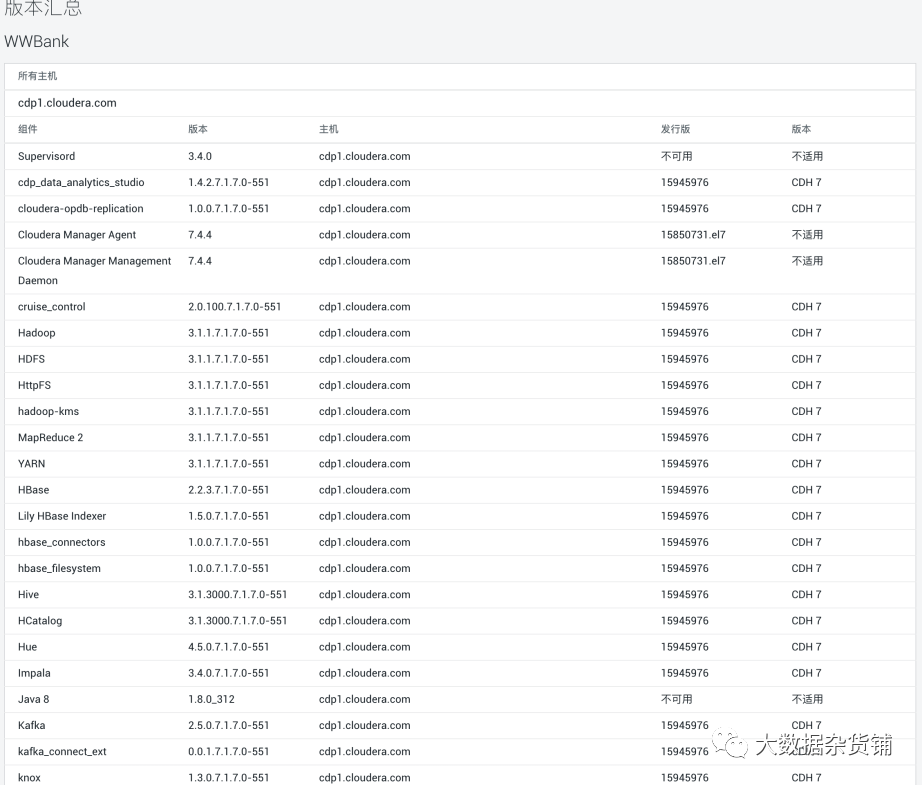922x785 pixels.
Task: Click version 2.2.3.7.1.7.0-551 of HBase
Action: (229, 490)
